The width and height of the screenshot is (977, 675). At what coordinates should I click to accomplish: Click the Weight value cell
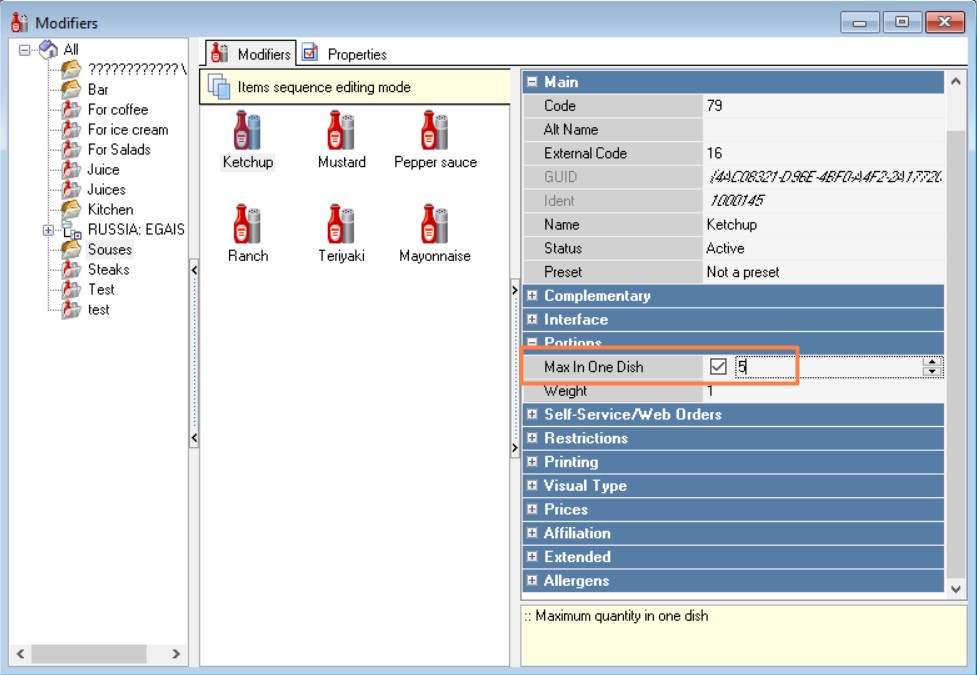tap(823, 391)
